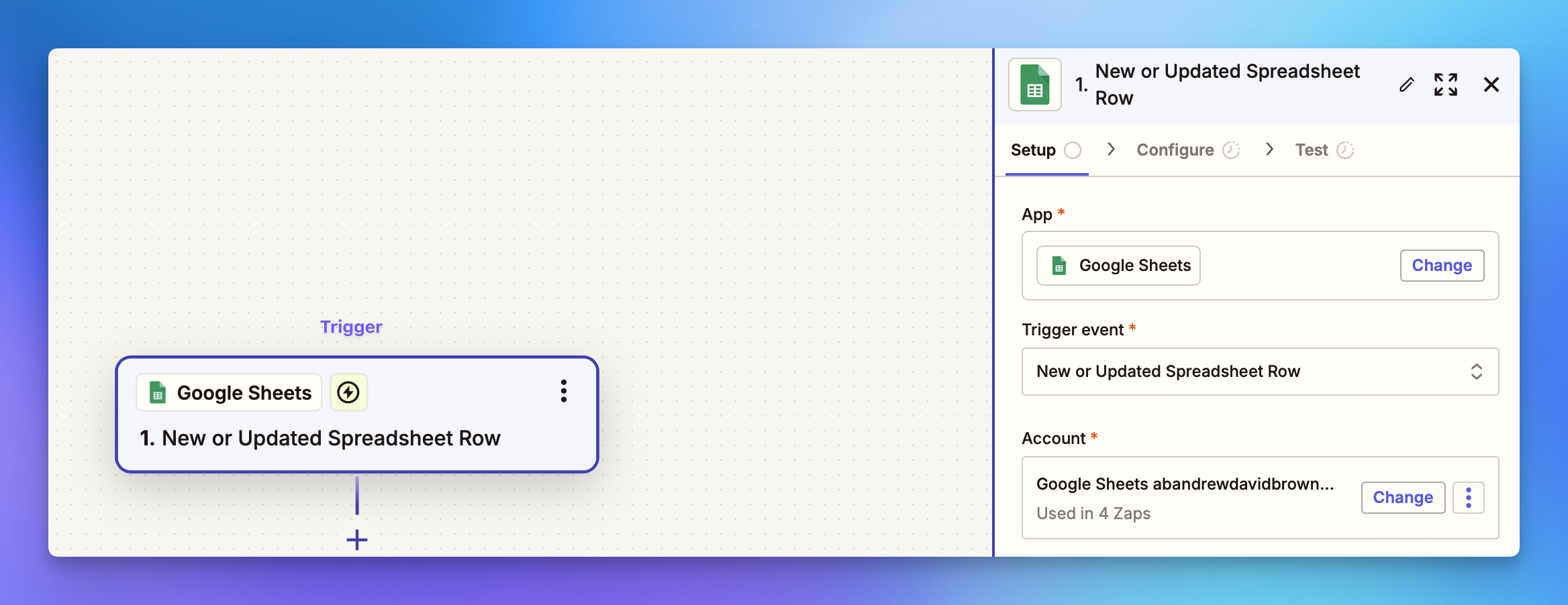This screenshot has width=1568, height=605.
Task: Close the step editor panel
Action: tap(1491, 85)
